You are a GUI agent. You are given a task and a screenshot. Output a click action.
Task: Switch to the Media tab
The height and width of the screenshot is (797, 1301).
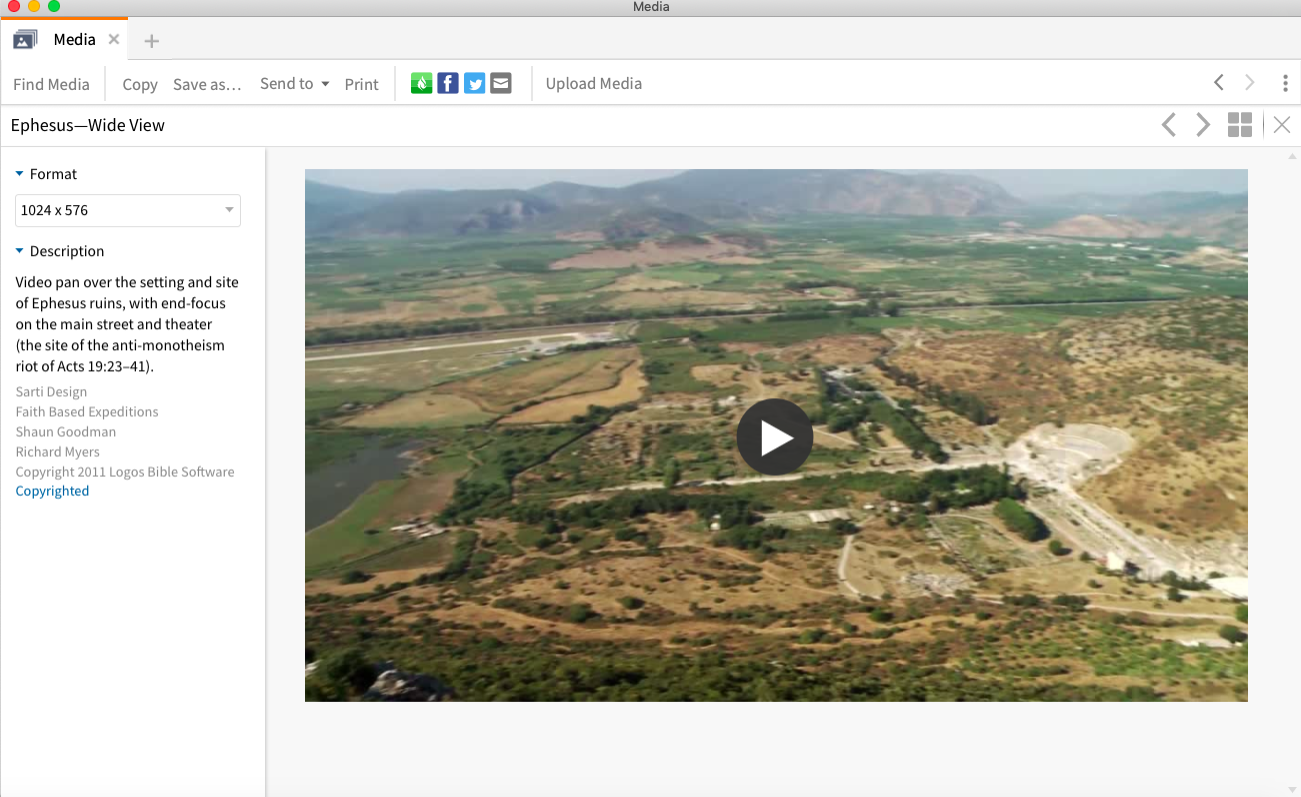[75, 39]
